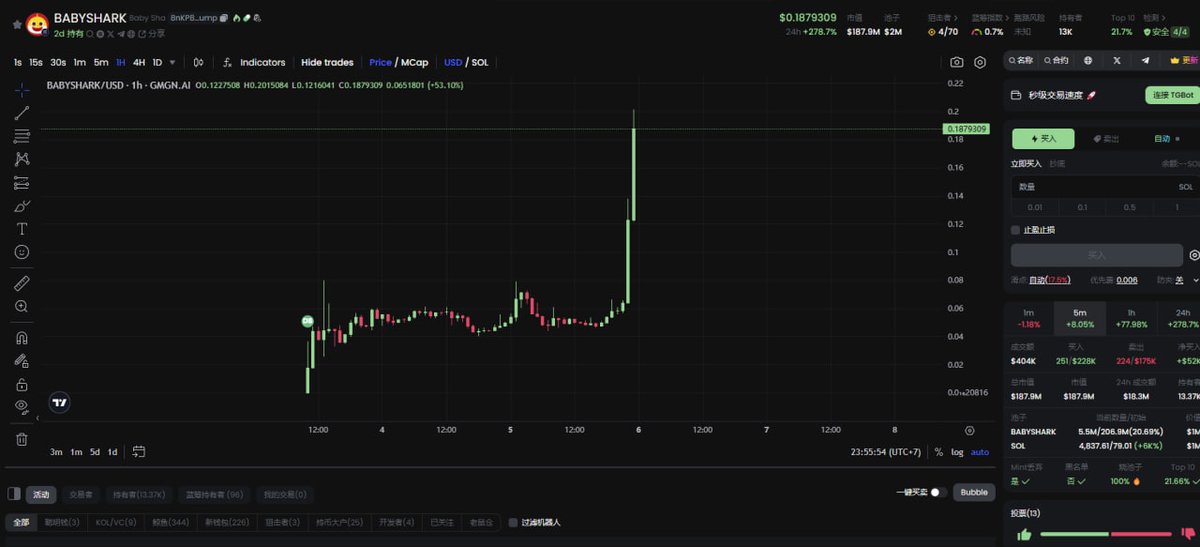Select the ruler measure tool
Viewport: 1200px width, 547px height.
(x=22, y=283)
